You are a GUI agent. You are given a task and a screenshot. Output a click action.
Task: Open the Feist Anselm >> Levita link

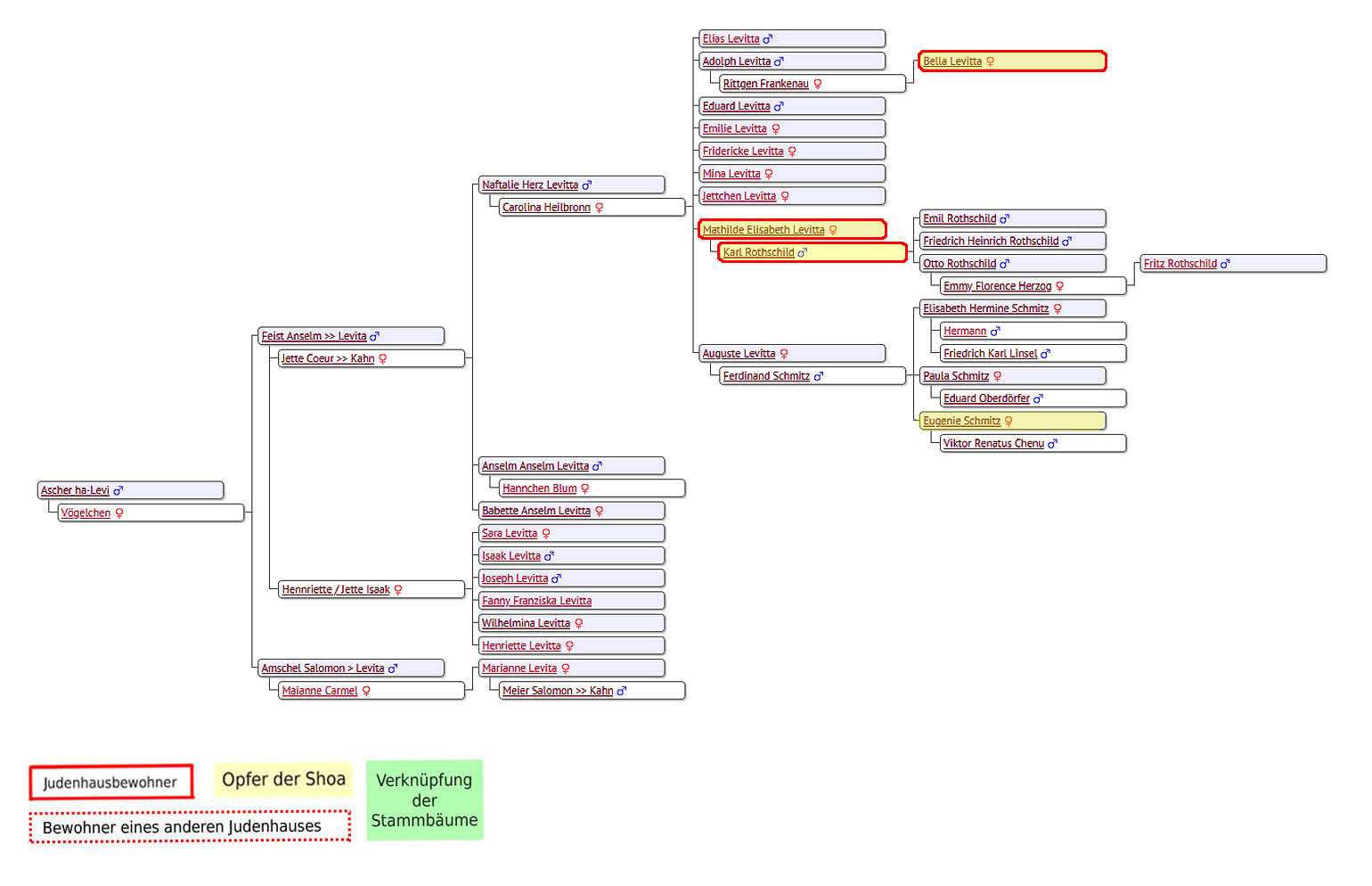(314, 336)
